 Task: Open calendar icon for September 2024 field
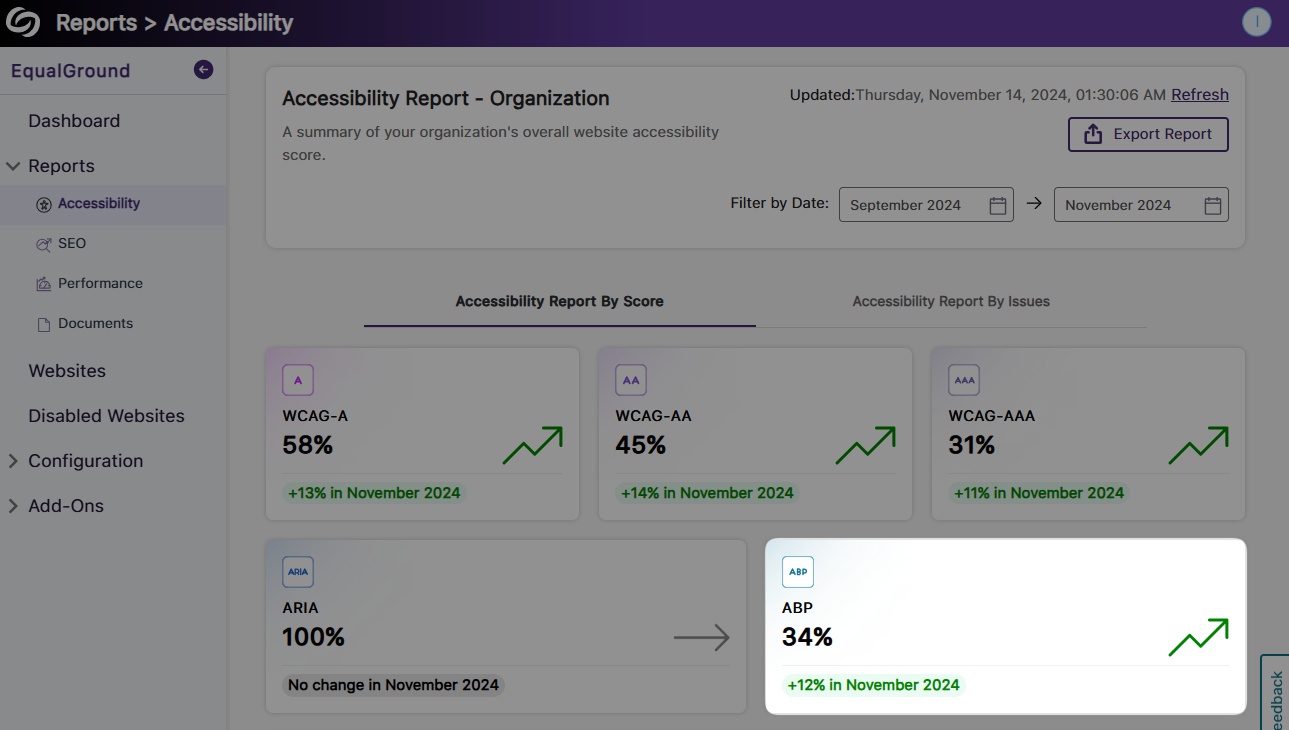pyautogui.click(x=997, y=205)
